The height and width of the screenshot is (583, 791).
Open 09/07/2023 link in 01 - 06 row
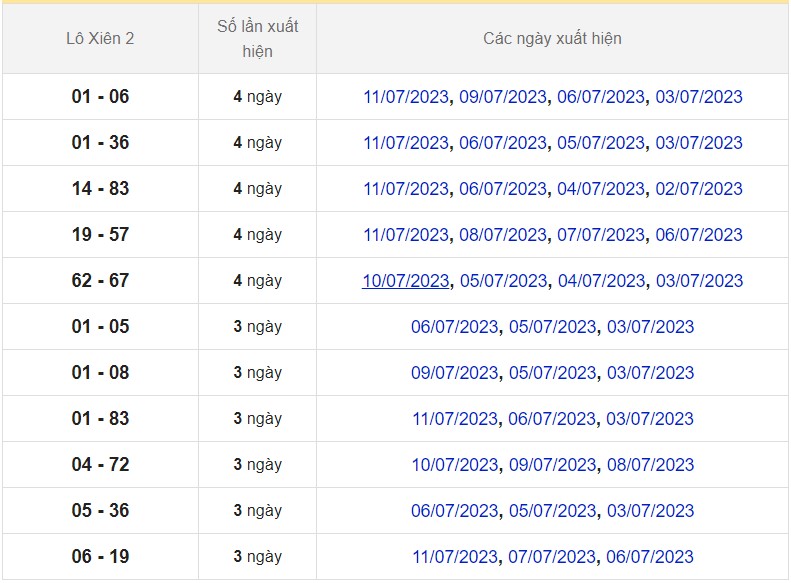point(503,97)
